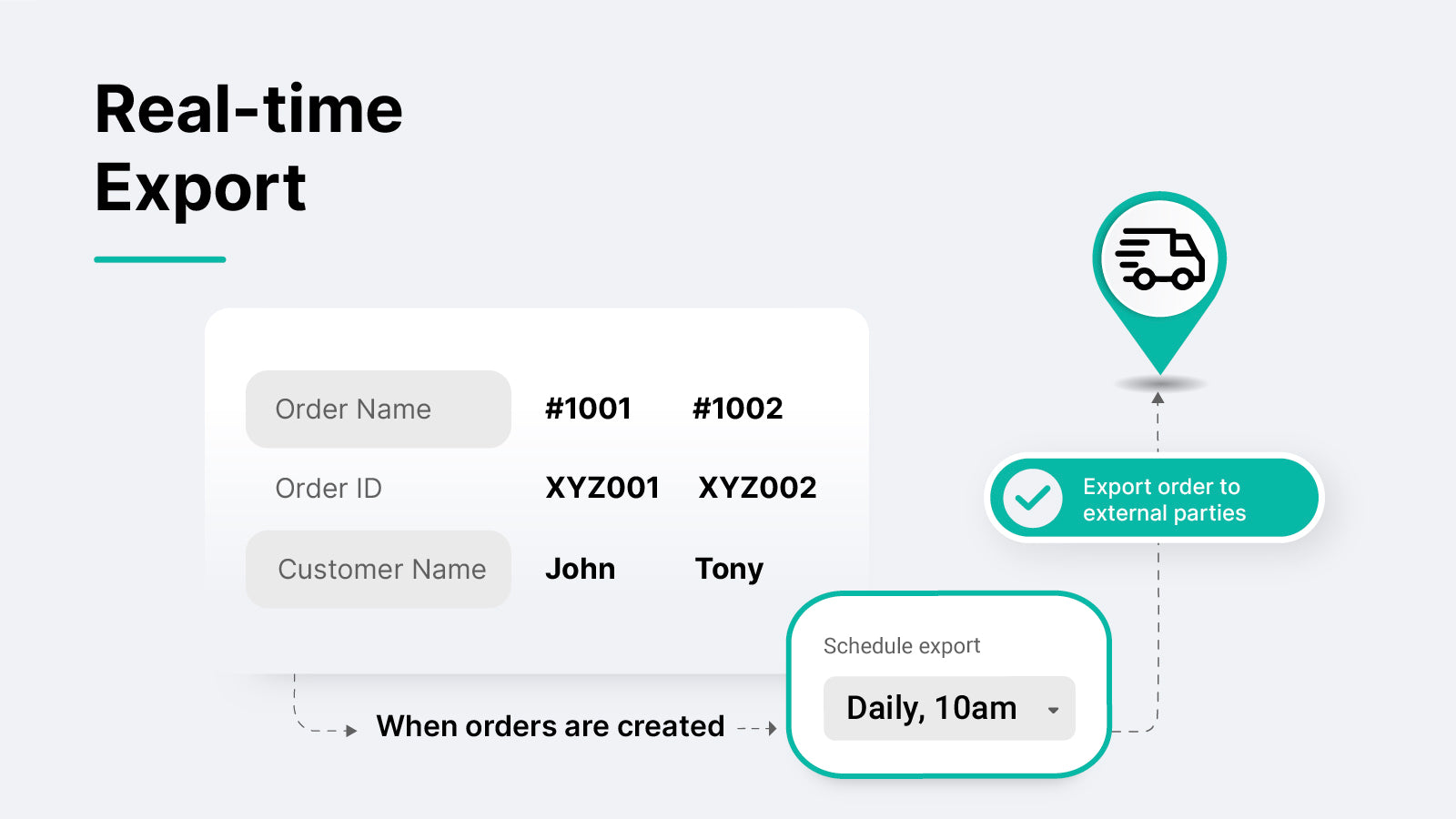The height and width of the screenshot is (819, 1456).
Task: Select the Daily, 10am schedule field
Action: pyautogui.click(x=932, y=708)
